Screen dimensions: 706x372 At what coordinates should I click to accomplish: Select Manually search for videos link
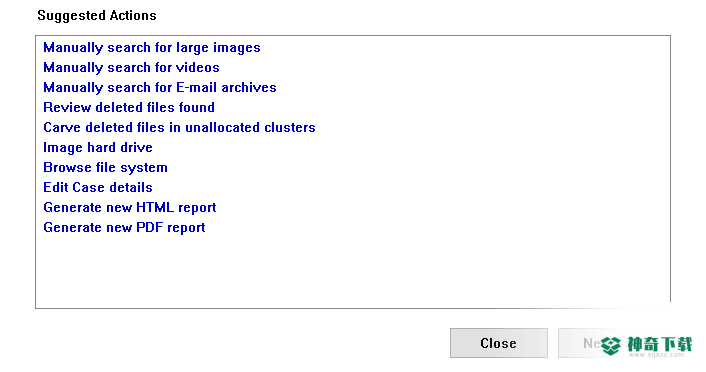click(x=131, y=68)
